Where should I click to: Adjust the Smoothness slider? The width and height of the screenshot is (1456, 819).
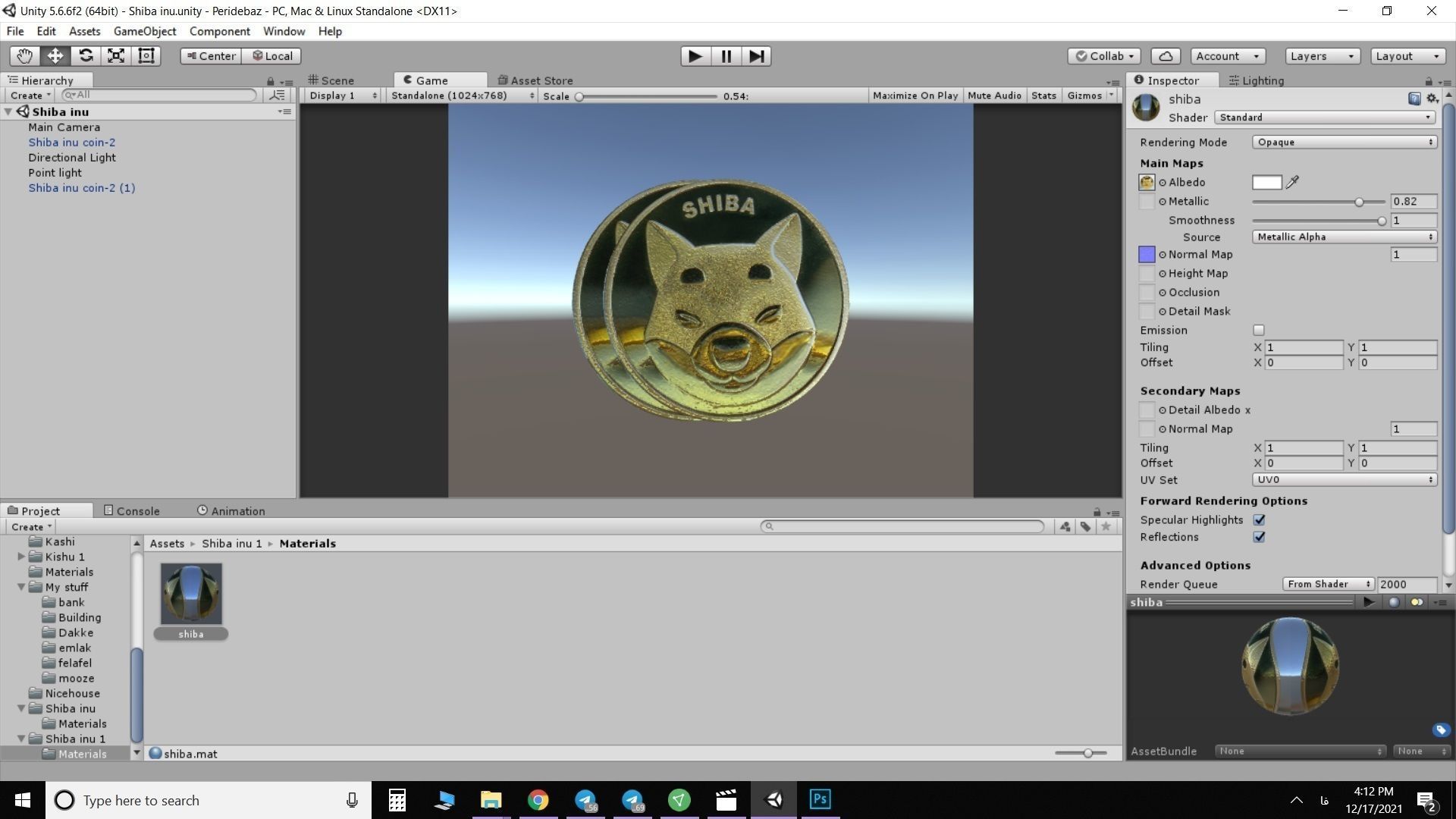[x=1319, y=221]
